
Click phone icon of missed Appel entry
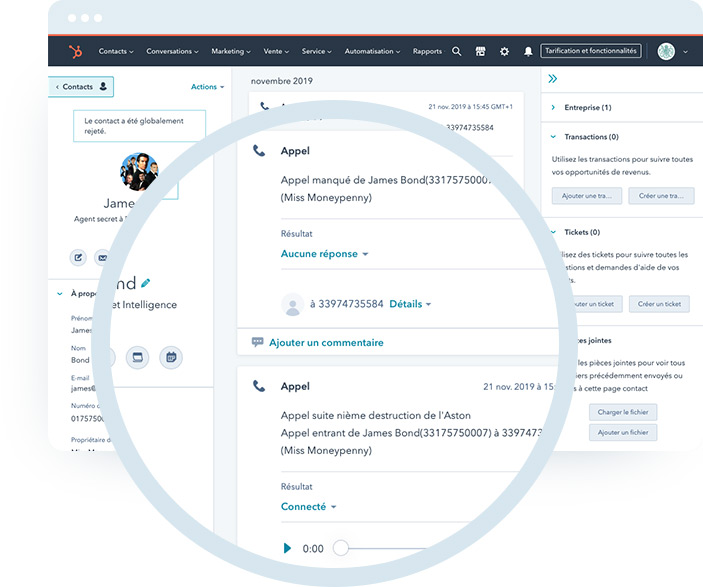click(x=259, y=151)
